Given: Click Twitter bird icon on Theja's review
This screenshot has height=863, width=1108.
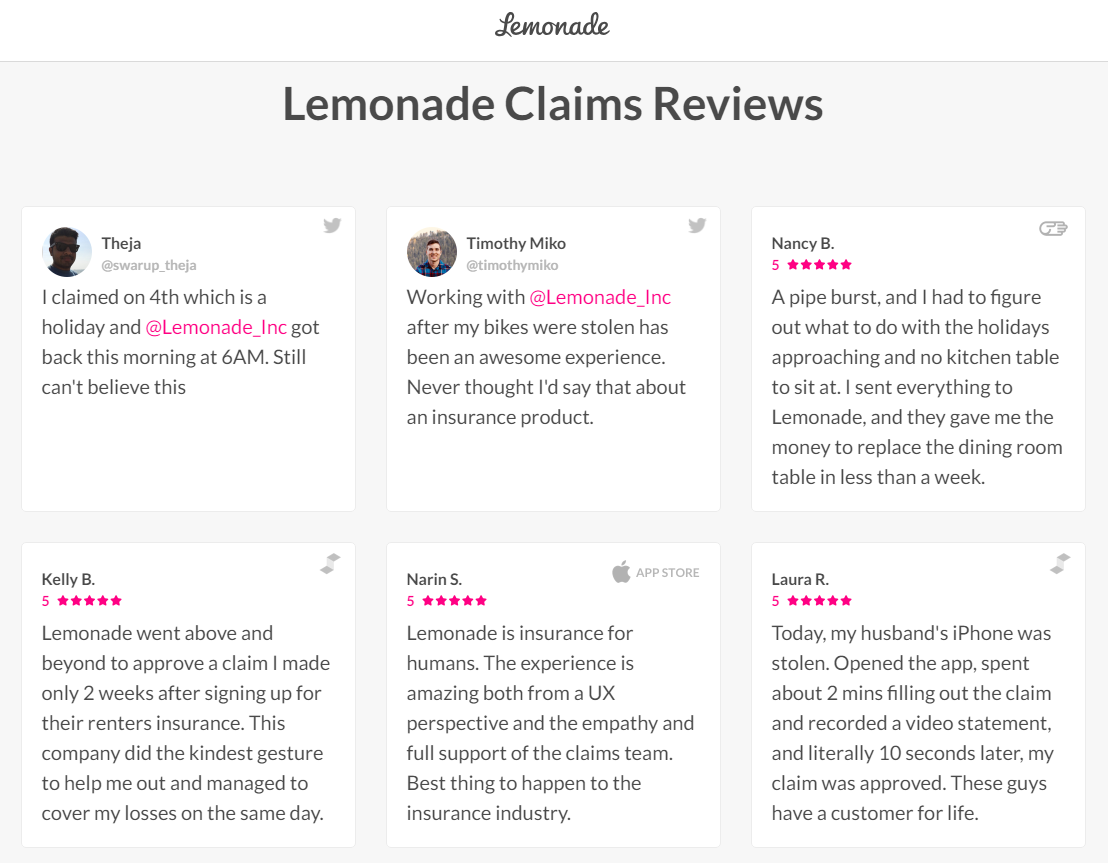Looking at the screenshot, I should pos(332,225).
